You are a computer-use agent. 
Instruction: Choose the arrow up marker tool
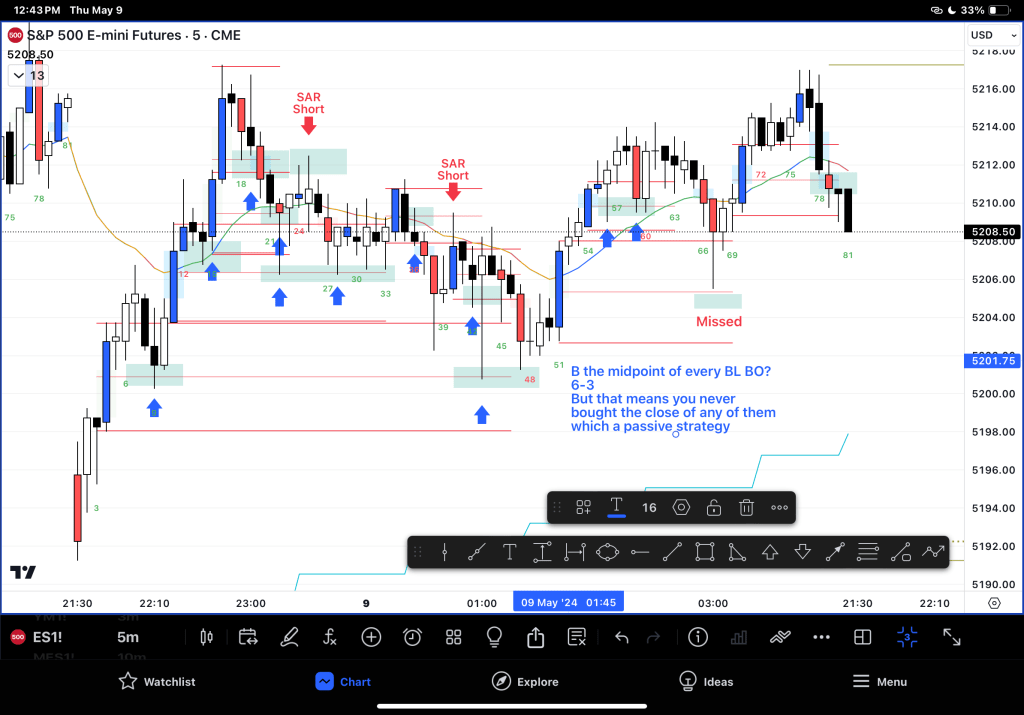[770, 551]
